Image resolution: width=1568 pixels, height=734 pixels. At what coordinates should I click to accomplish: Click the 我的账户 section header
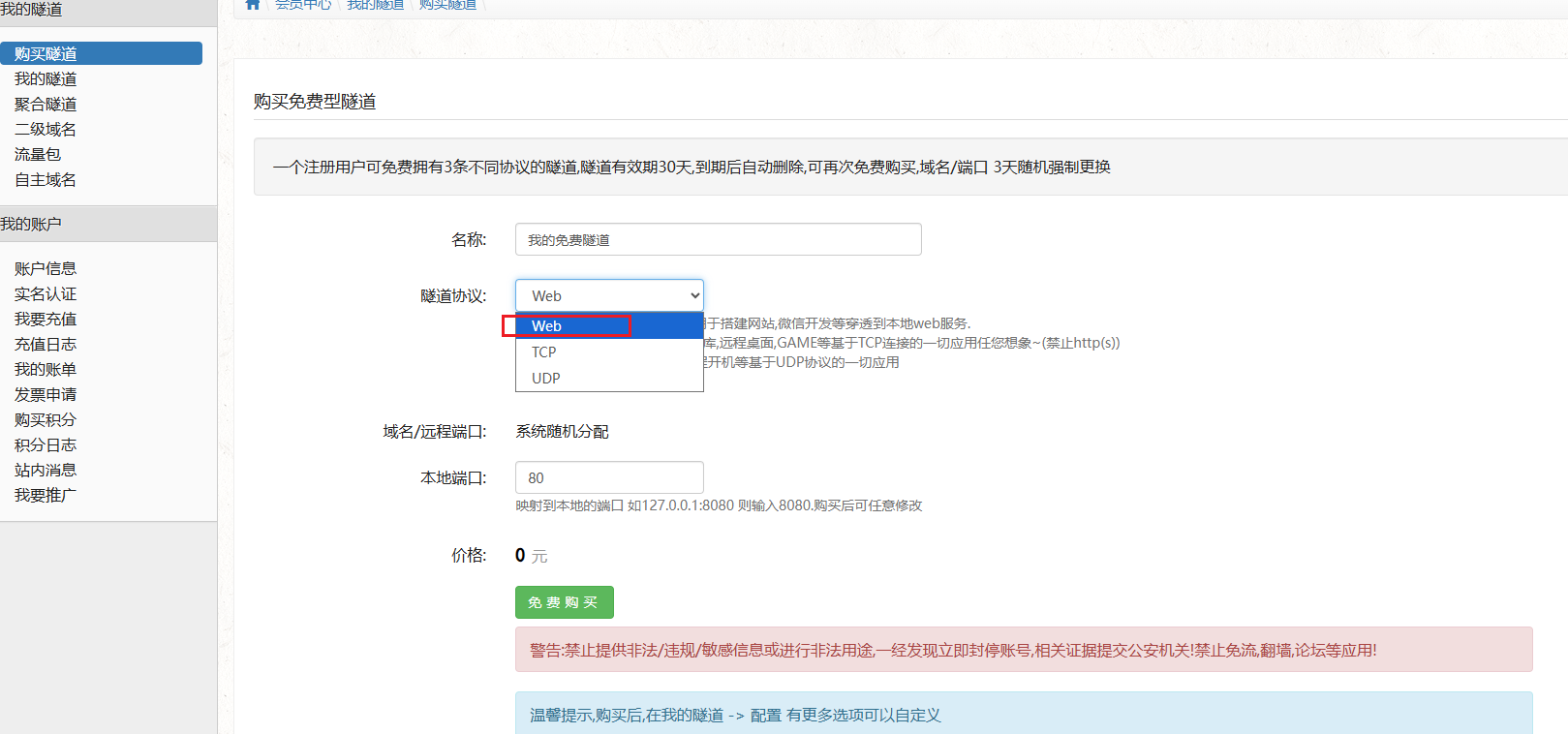(x=108, y=224)
